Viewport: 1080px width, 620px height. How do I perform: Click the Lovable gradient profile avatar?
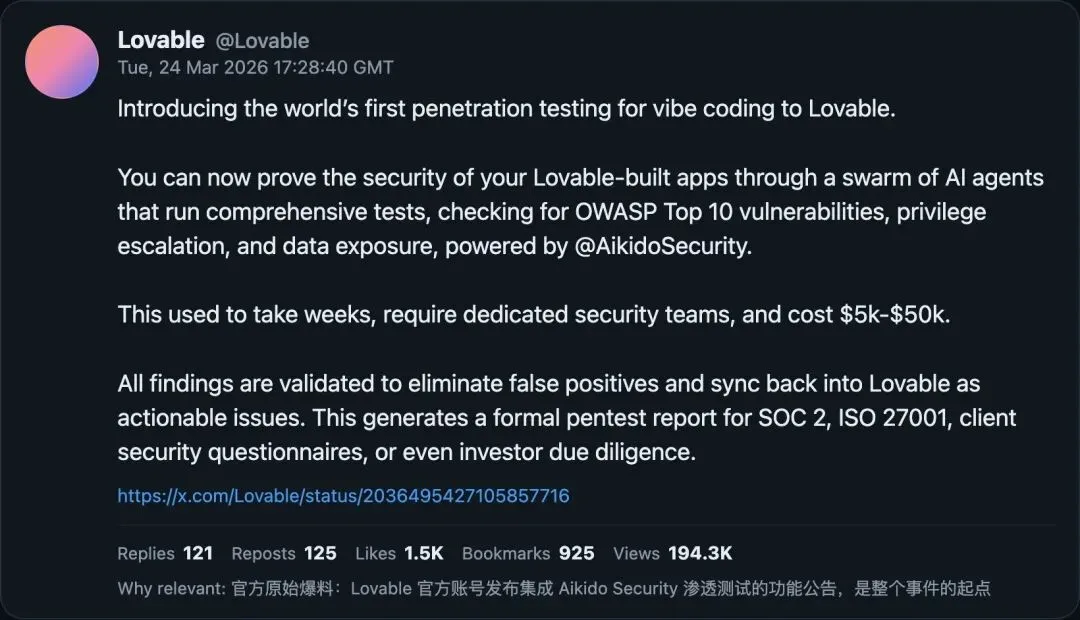pos(62,62)
